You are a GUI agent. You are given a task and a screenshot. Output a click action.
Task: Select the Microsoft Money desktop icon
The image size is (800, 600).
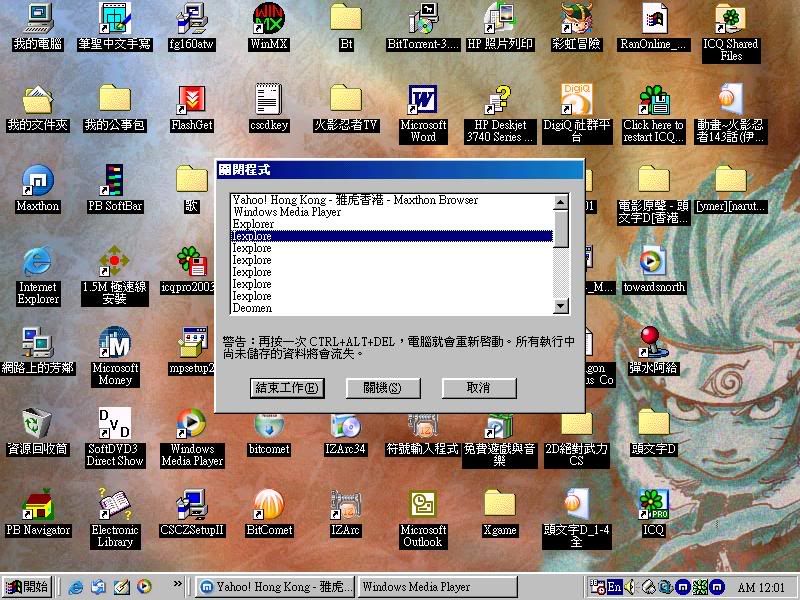pos(115,344)
